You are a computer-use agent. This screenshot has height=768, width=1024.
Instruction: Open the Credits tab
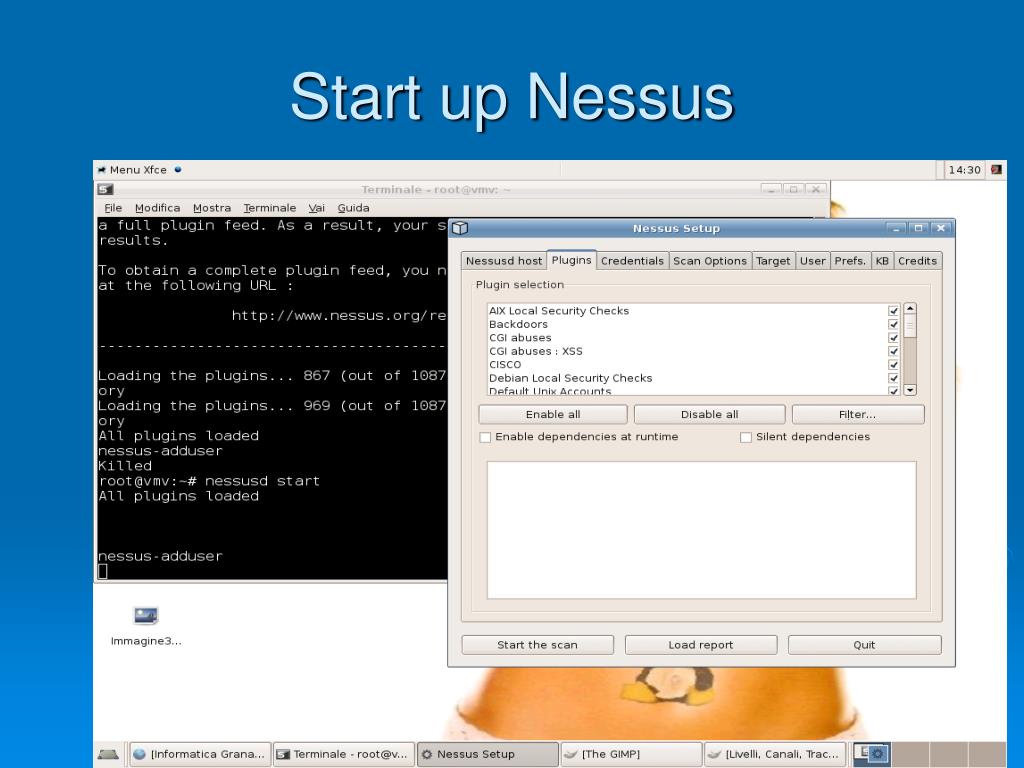click(918, 261)
